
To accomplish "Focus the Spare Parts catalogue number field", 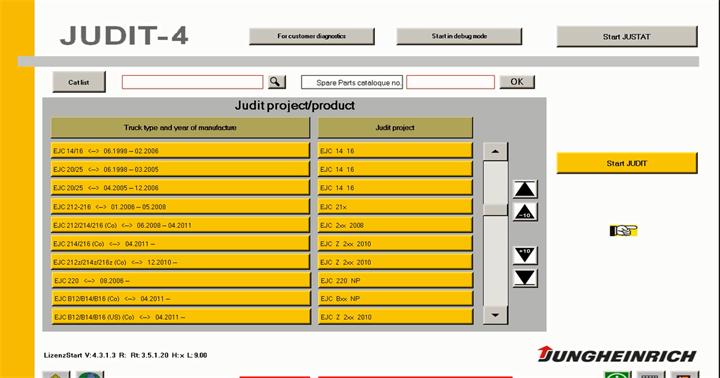I will tap(450, 82).
